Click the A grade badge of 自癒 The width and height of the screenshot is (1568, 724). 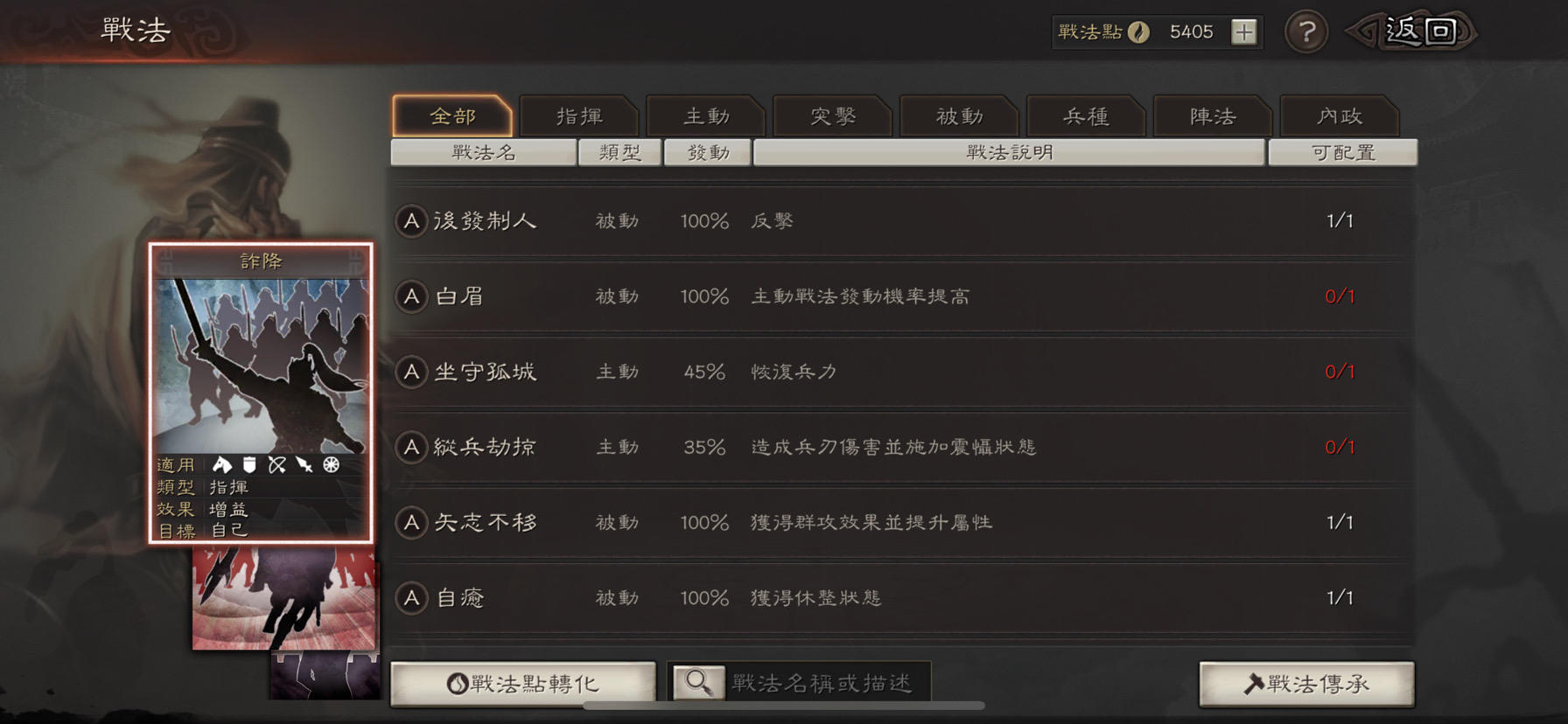click(x=411, y=598)
